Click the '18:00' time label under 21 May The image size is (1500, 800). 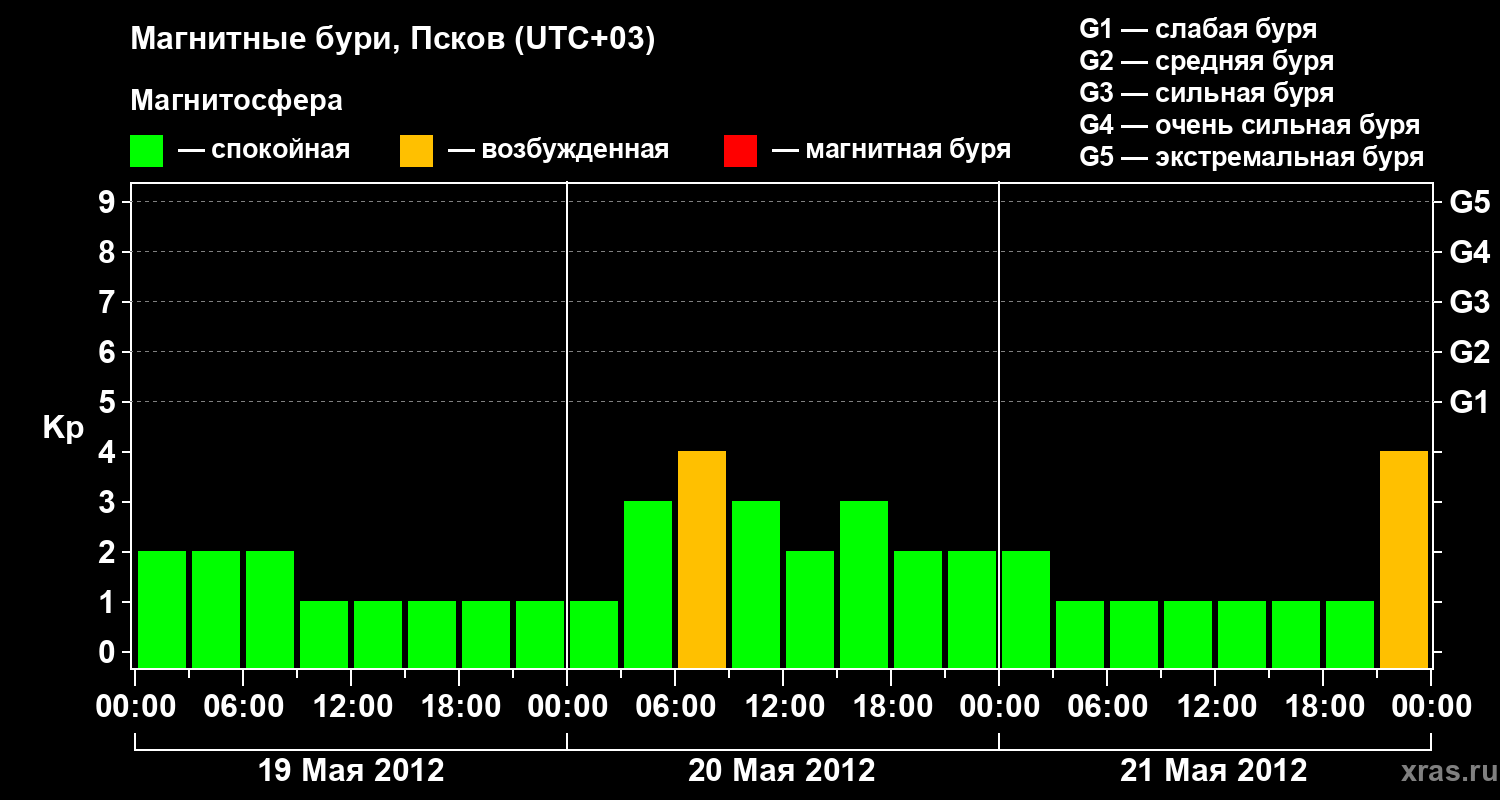(x=1324, y=707)
